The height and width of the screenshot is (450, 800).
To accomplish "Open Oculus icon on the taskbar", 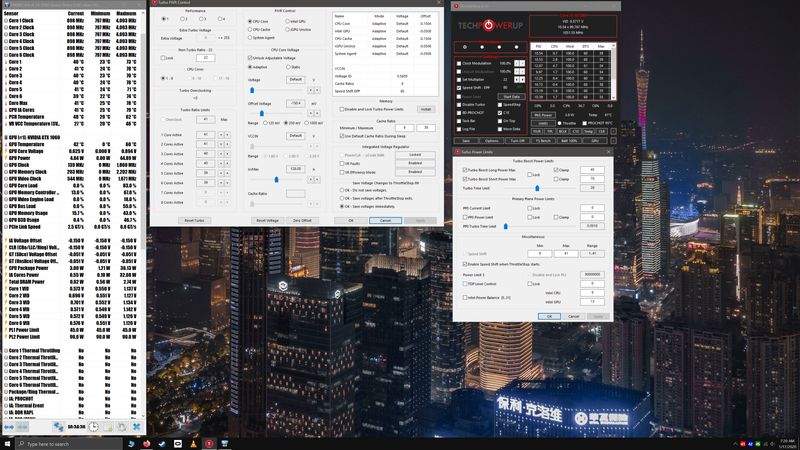I will (x=178, y=444).
